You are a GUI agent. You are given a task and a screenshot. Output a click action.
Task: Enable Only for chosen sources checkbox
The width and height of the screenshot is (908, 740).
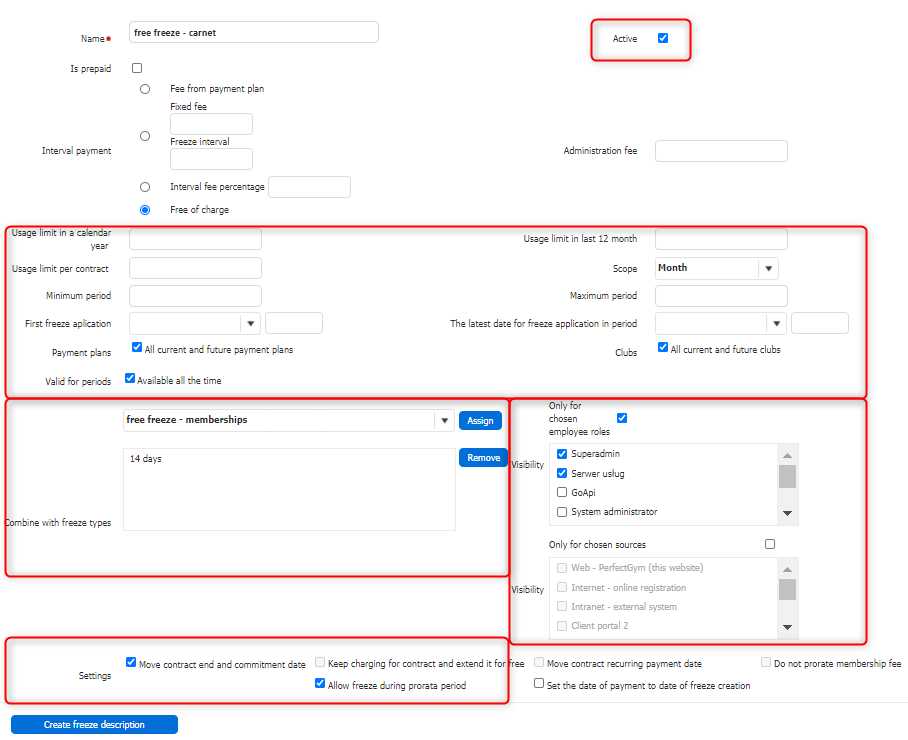[769, 544]
